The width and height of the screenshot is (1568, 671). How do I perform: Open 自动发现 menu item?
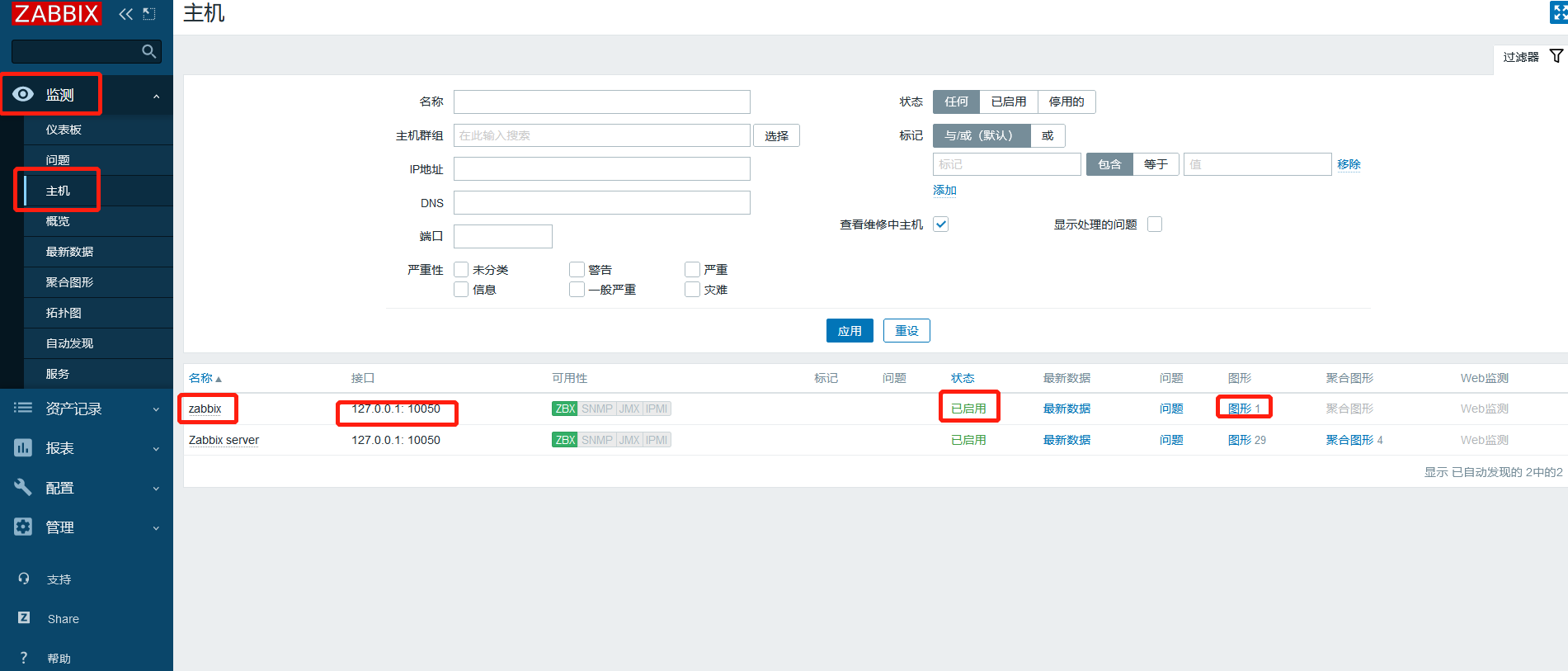tap(98, 343)
